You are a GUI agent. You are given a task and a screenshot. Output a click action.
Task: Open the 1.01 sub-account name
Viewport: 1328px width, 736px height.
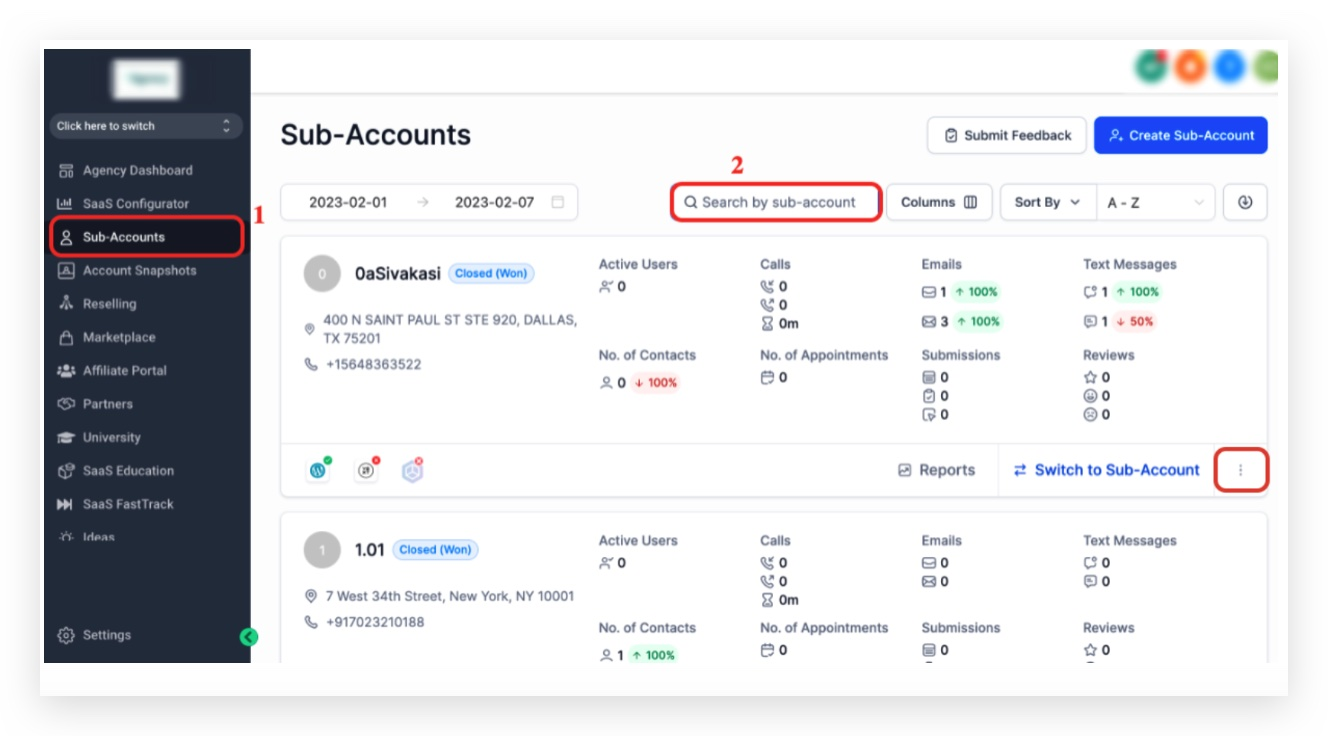(x=369, y=550)
